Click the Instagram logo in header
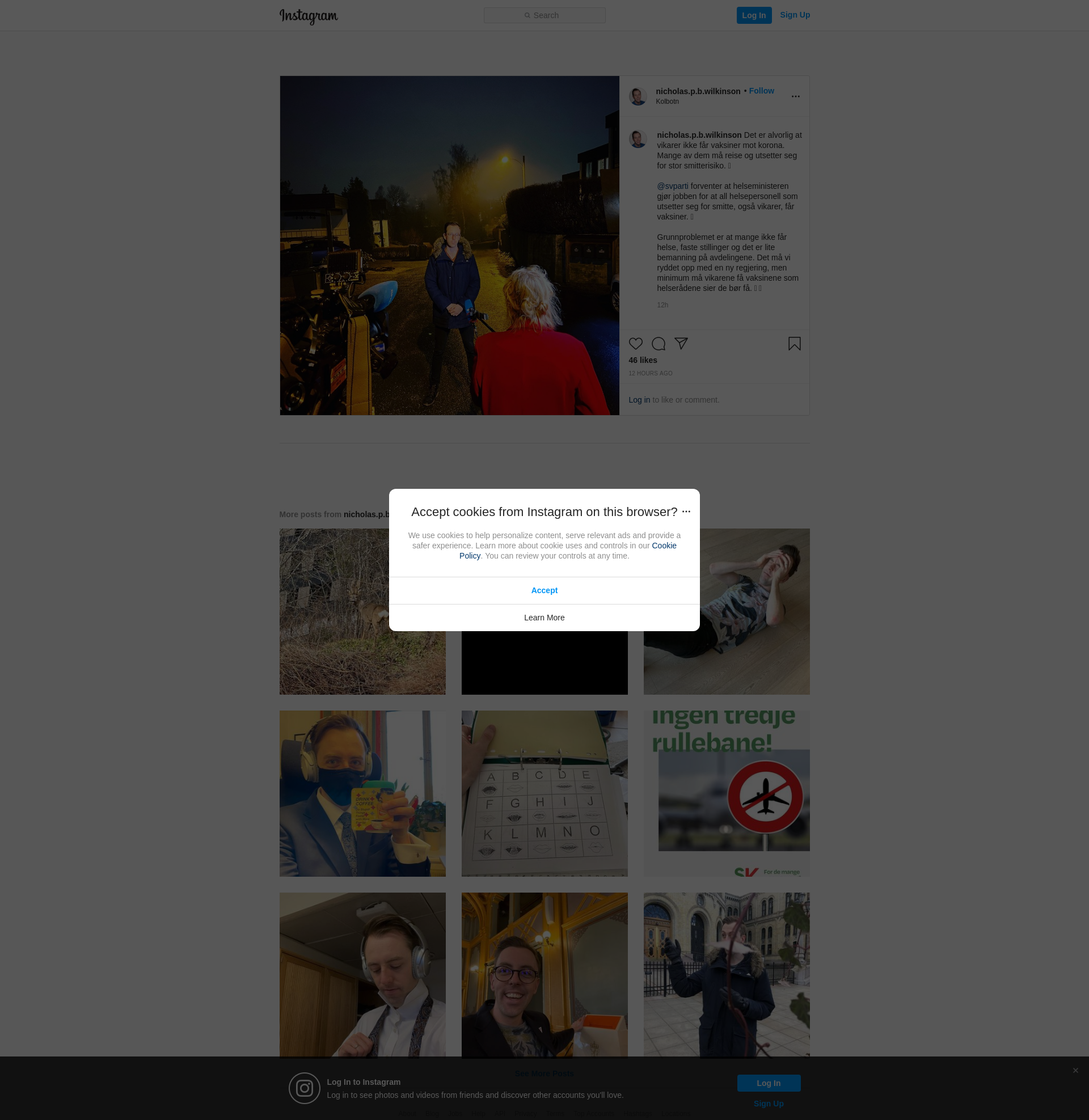 (x=309, y=16)
